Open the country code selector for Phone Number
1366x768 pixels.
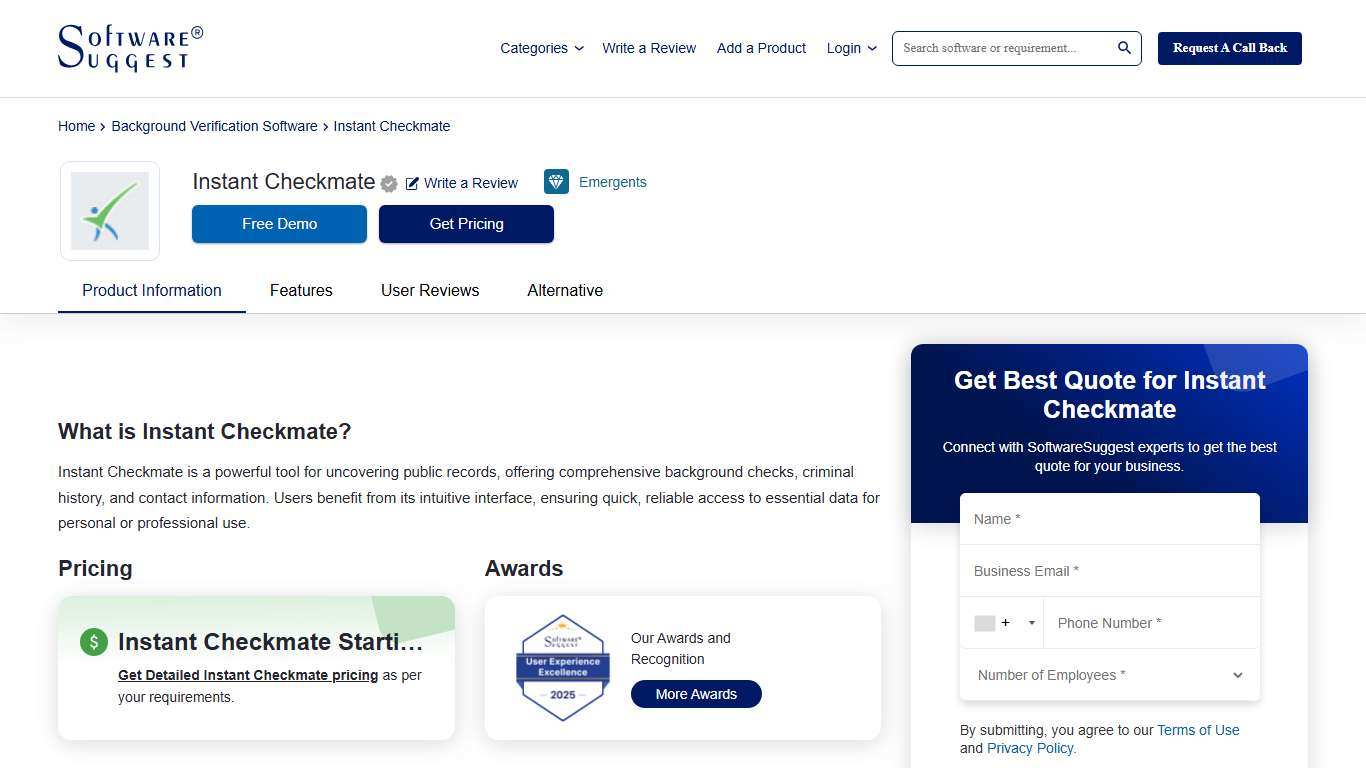pyautogui.click(x=1003, y=622)
